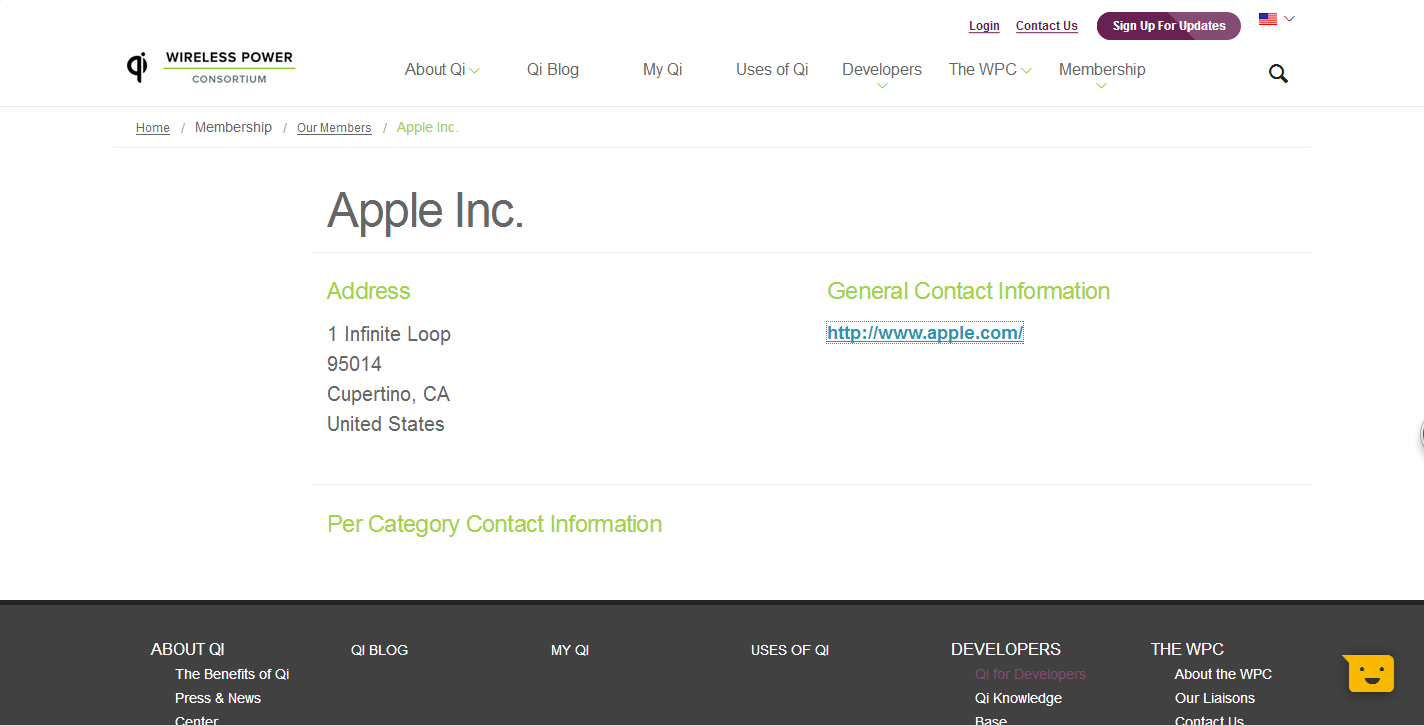Viewport: 1424px width, 726px height.
Task: Click Sign Up For Updates button
Action: tap(1169, 26)
